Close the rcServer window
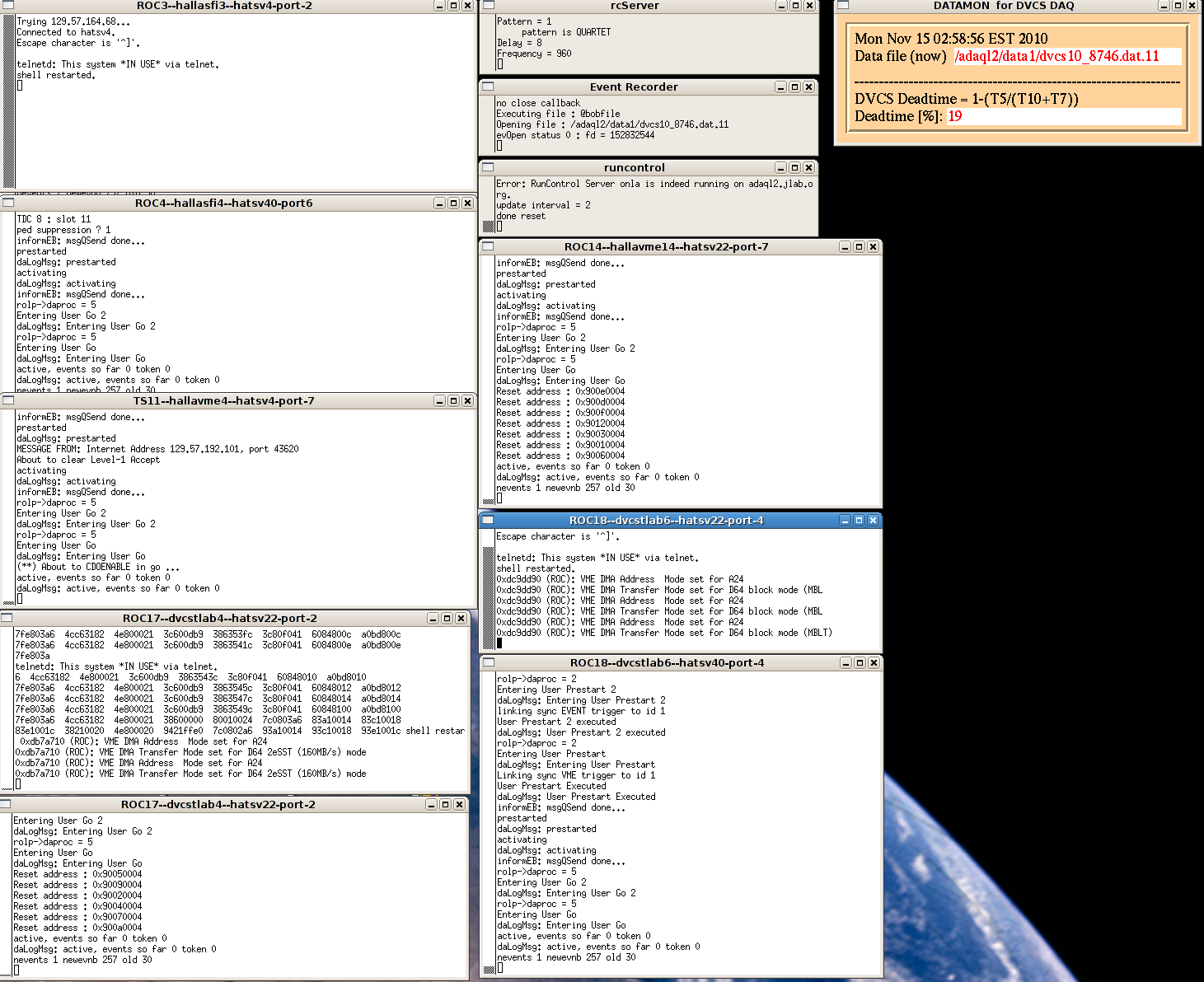The height and width of the screenshot is (982, 1204). [x=809, y=6]
